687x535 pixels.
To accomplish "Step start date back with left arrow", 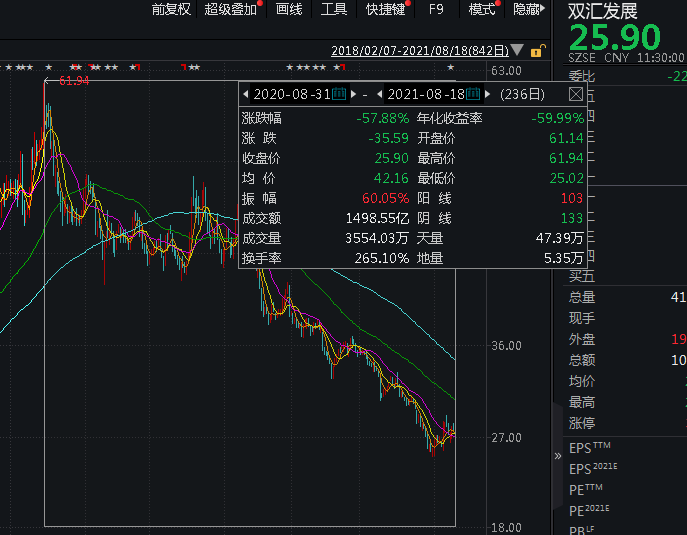I will click(x=245, y=94).
